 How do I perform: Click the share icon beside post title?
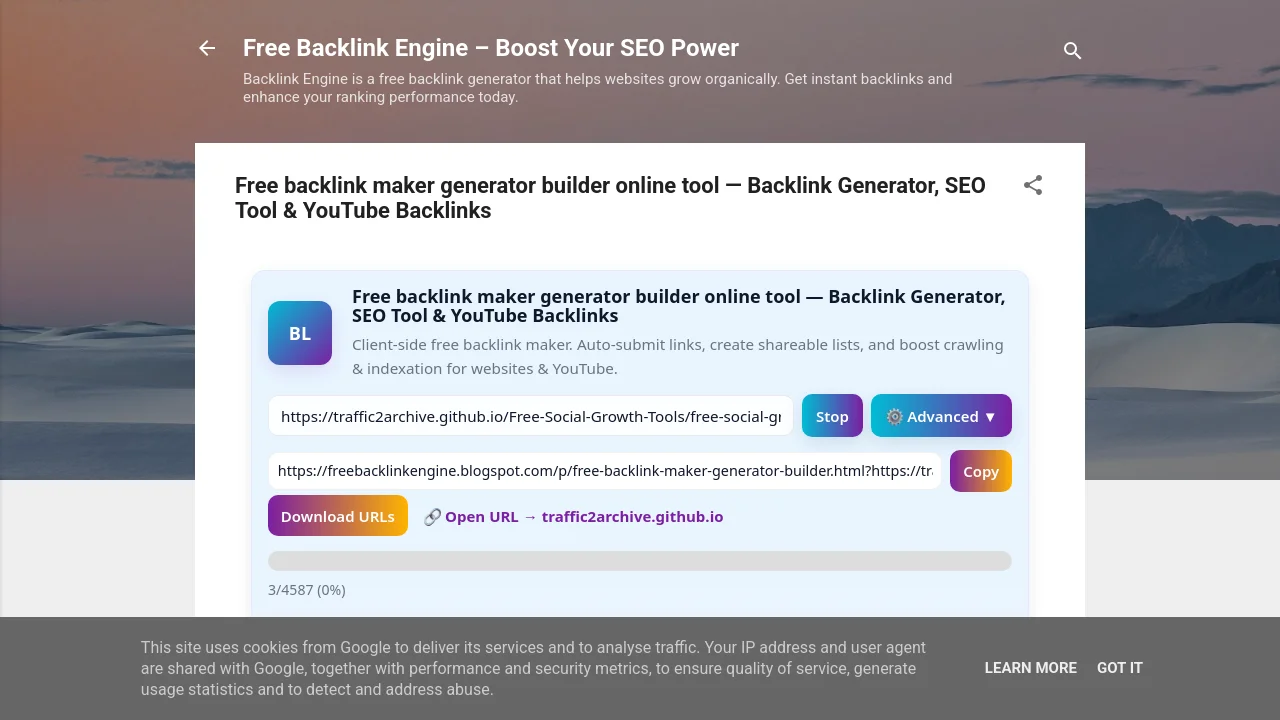[x=1033, y=185]
